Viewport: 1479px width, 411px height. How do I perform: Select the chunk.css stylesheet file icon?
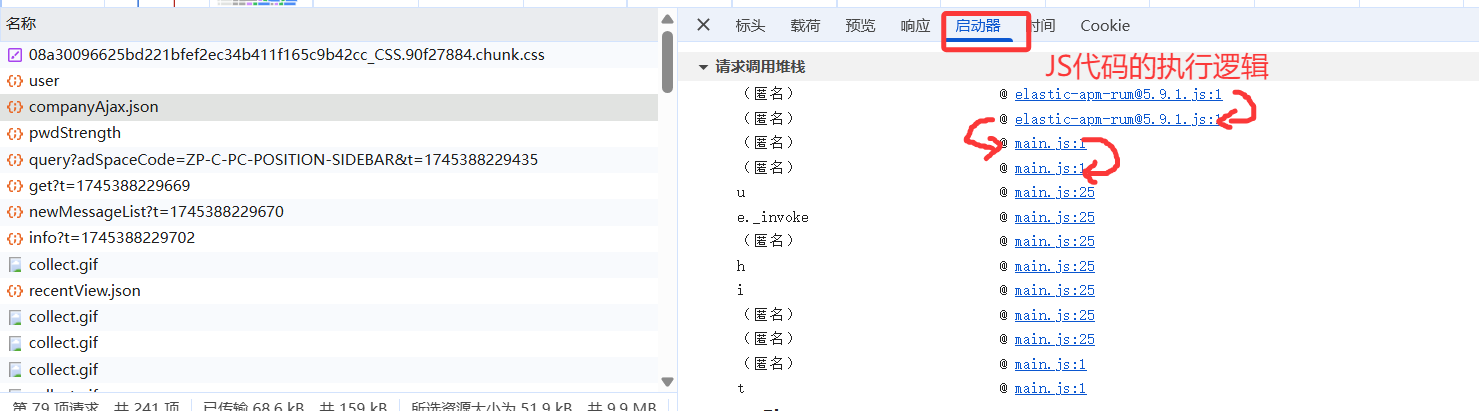tap(15, 55)
